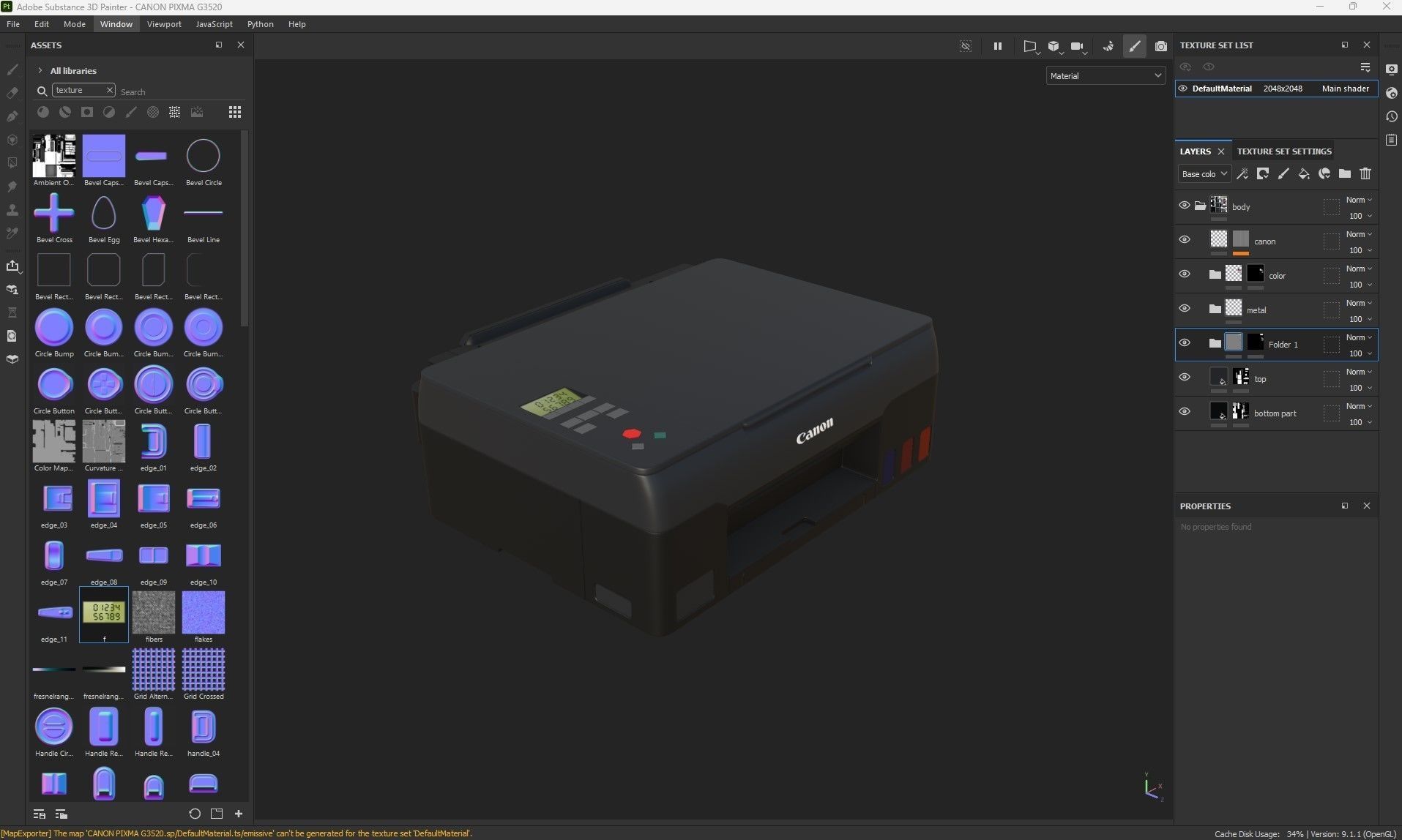Create a new folder in Layers panel
1402x840 pixels.
coord(1344,173)
